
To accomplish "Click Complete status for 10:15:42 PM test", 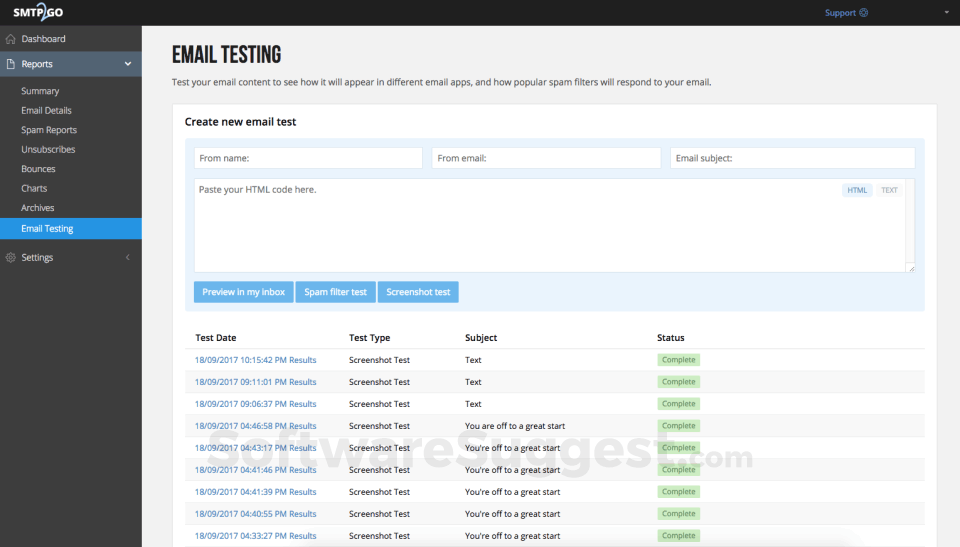I will pyautogui.click(x=678, y=360).
